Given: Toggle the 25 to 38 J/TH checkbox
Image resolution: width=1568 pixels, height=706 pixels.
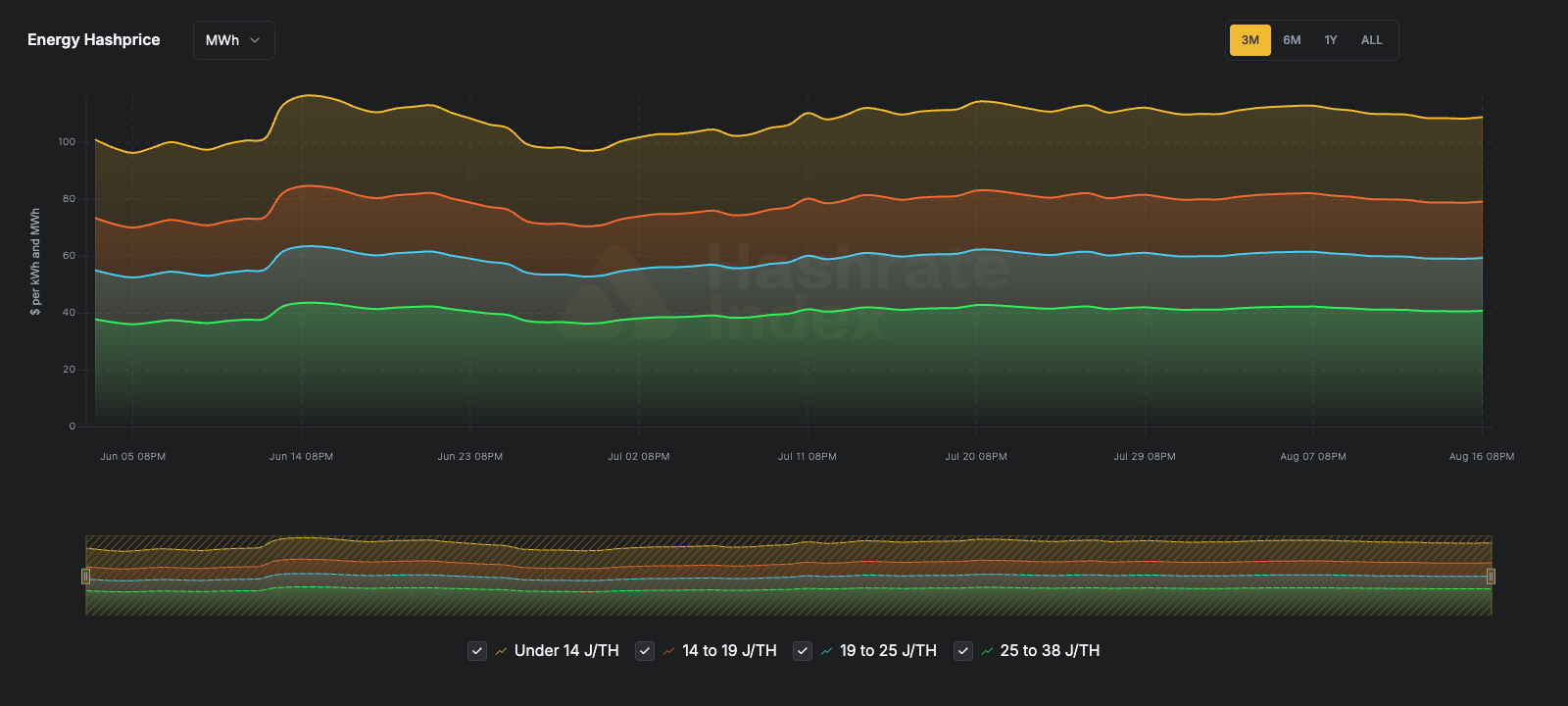Looking at the screenshot, I should (963, 651).
